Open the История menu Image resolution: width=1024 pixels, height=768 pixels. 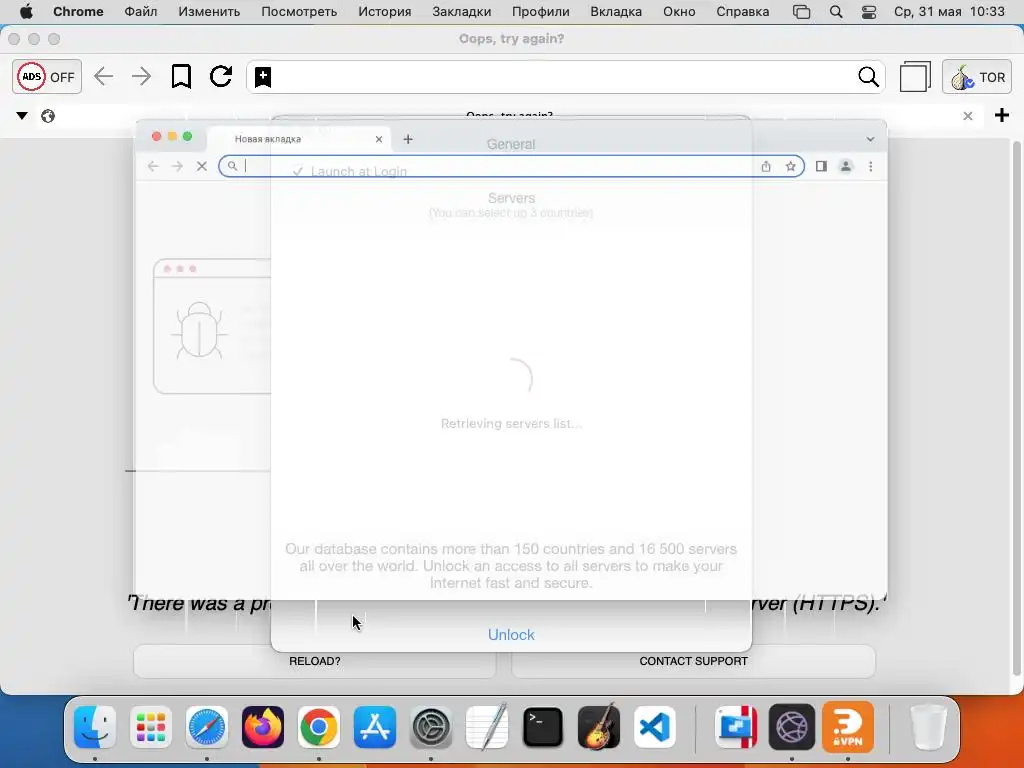(x=385, y=12)
